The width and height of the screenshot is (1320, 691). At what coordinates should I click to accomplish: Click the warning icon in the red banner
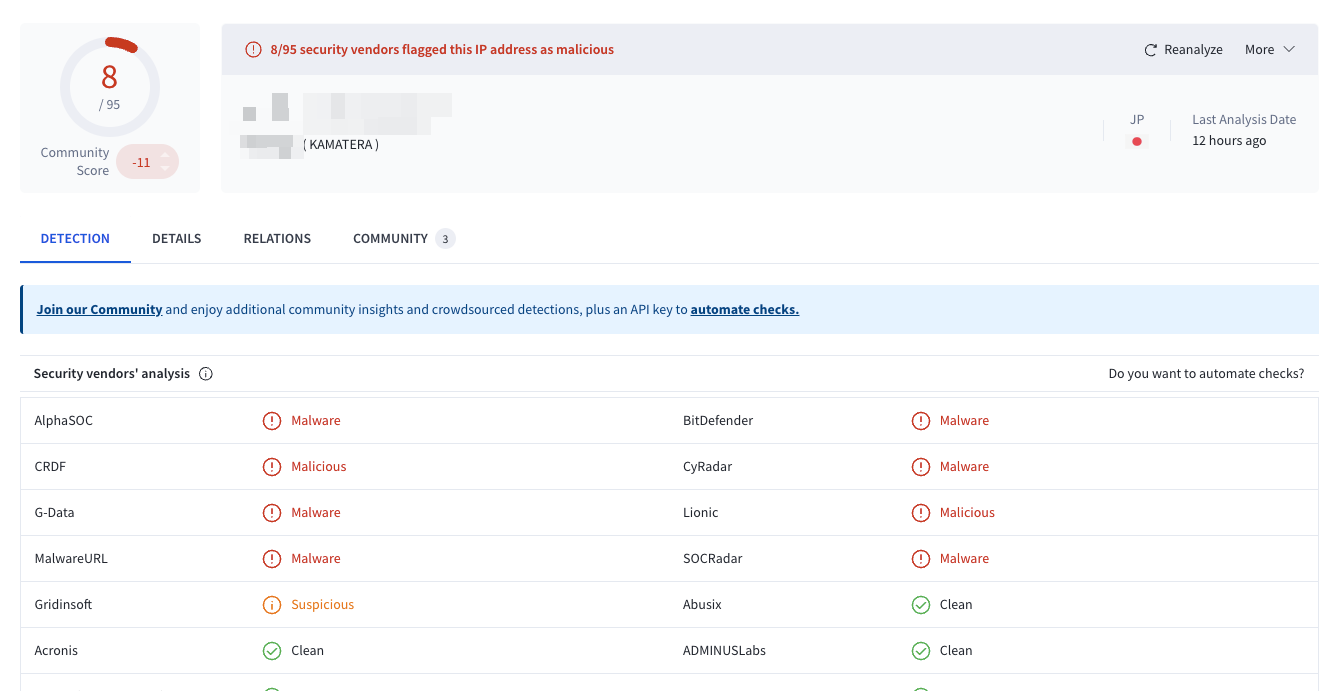tap(253, 48)
